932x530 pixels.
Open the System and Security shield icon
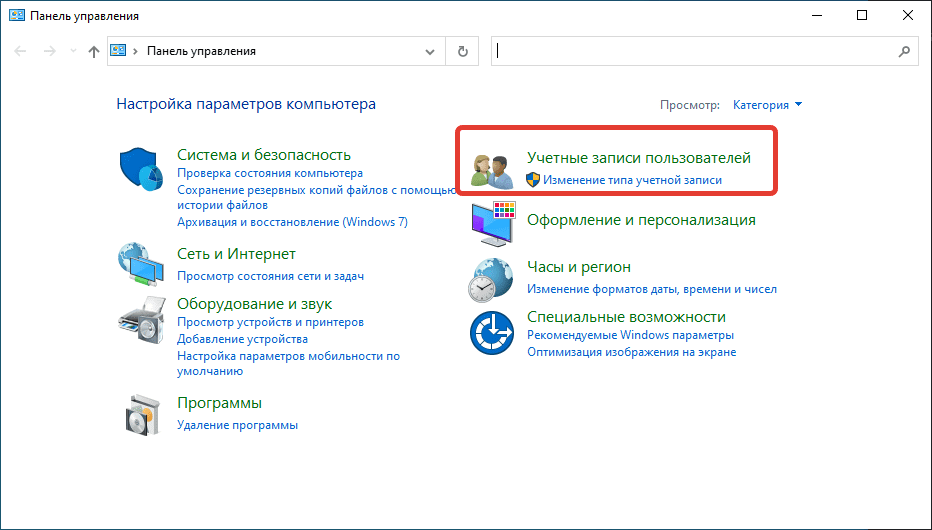click(x=141, y=169)
